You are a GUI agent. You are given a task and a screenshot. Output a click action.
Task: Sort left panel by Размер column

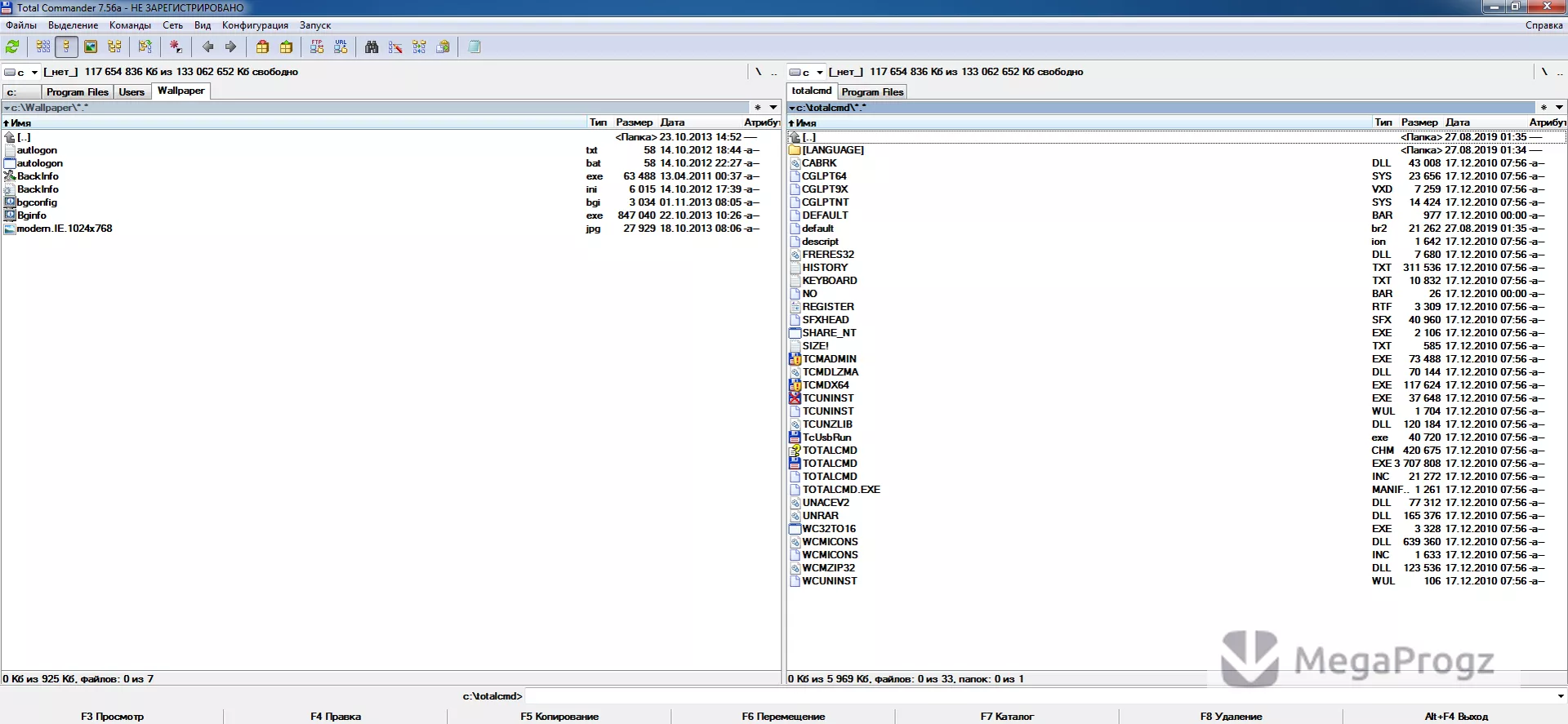tap(635, 122)
